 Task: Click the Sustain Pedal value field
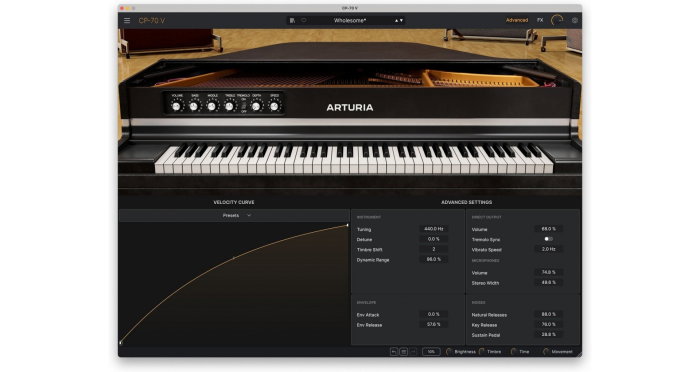coord(549,334)
